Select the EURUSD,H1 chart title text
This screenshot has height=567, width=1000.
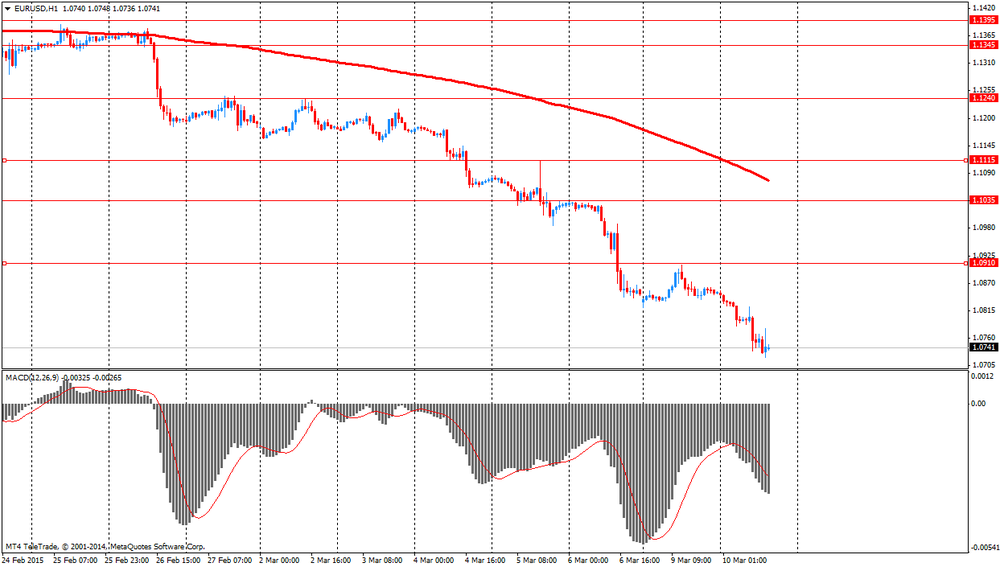36,9
